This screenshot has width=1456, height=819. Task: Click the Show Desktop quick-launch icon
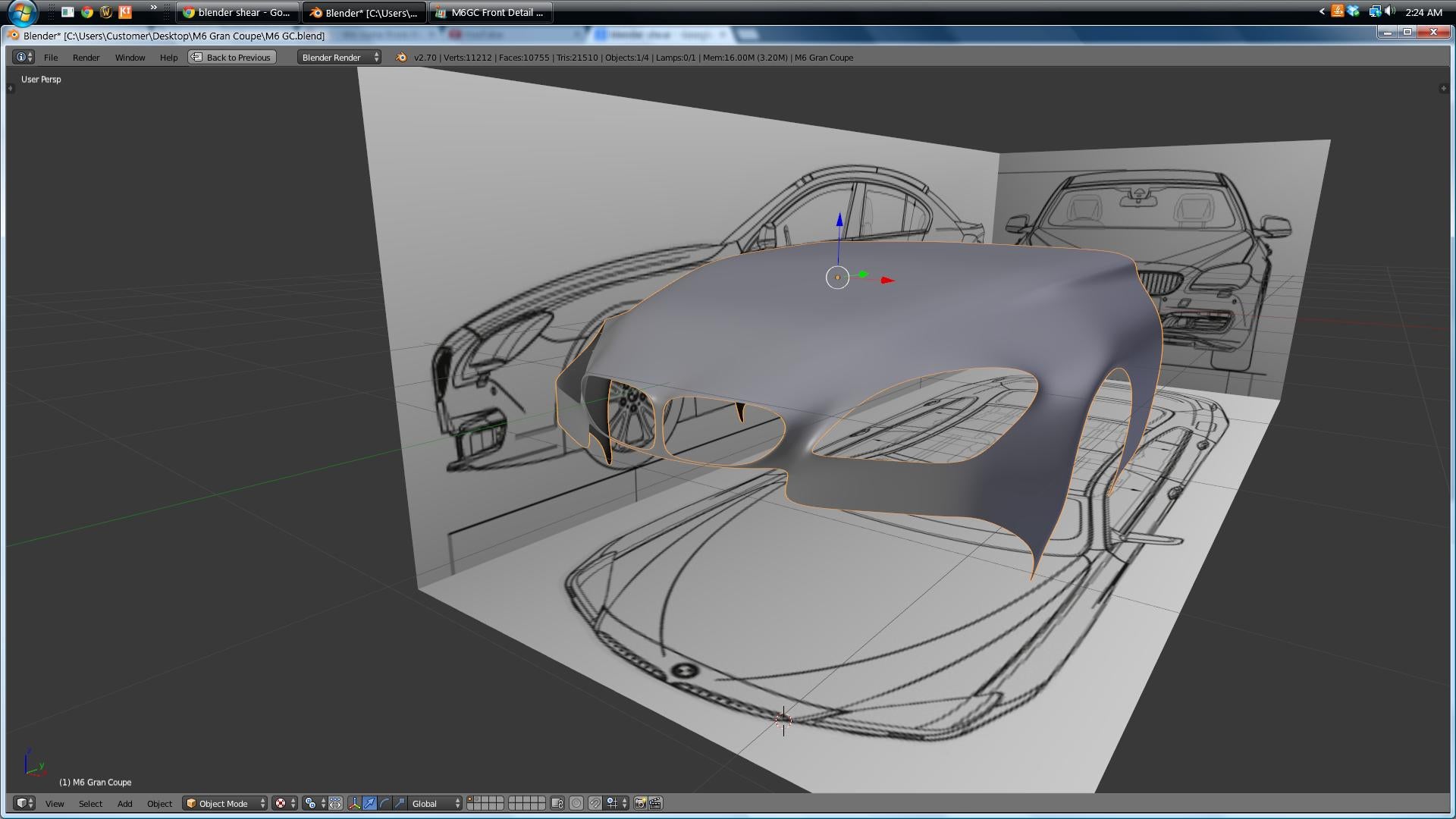67,12
